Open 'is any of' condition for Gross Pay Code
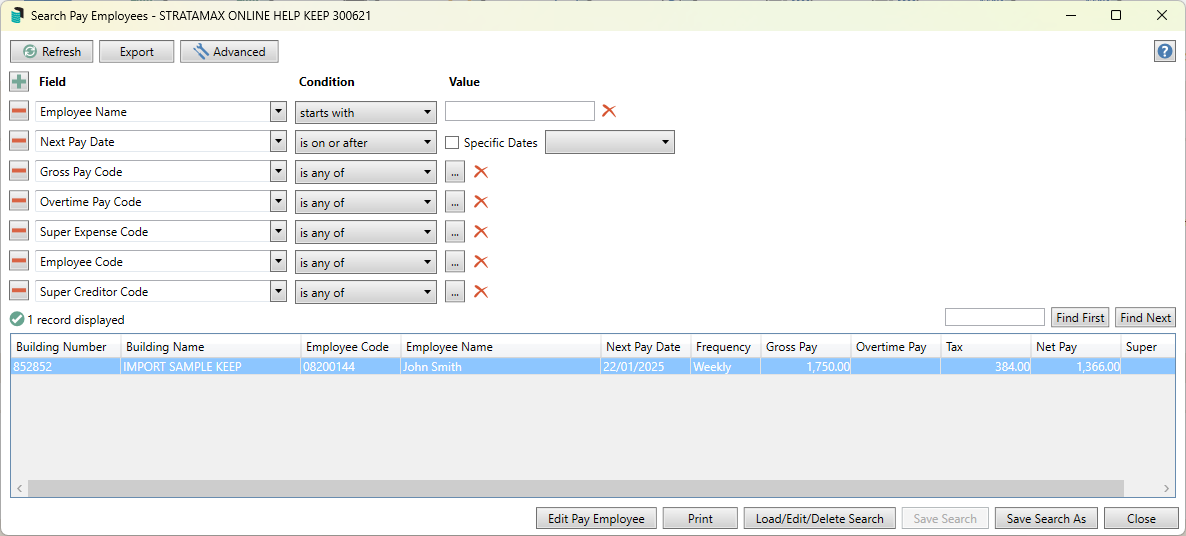Image resolution: width=1186 pixels, height=536 pixels. [x=365, y=172]
